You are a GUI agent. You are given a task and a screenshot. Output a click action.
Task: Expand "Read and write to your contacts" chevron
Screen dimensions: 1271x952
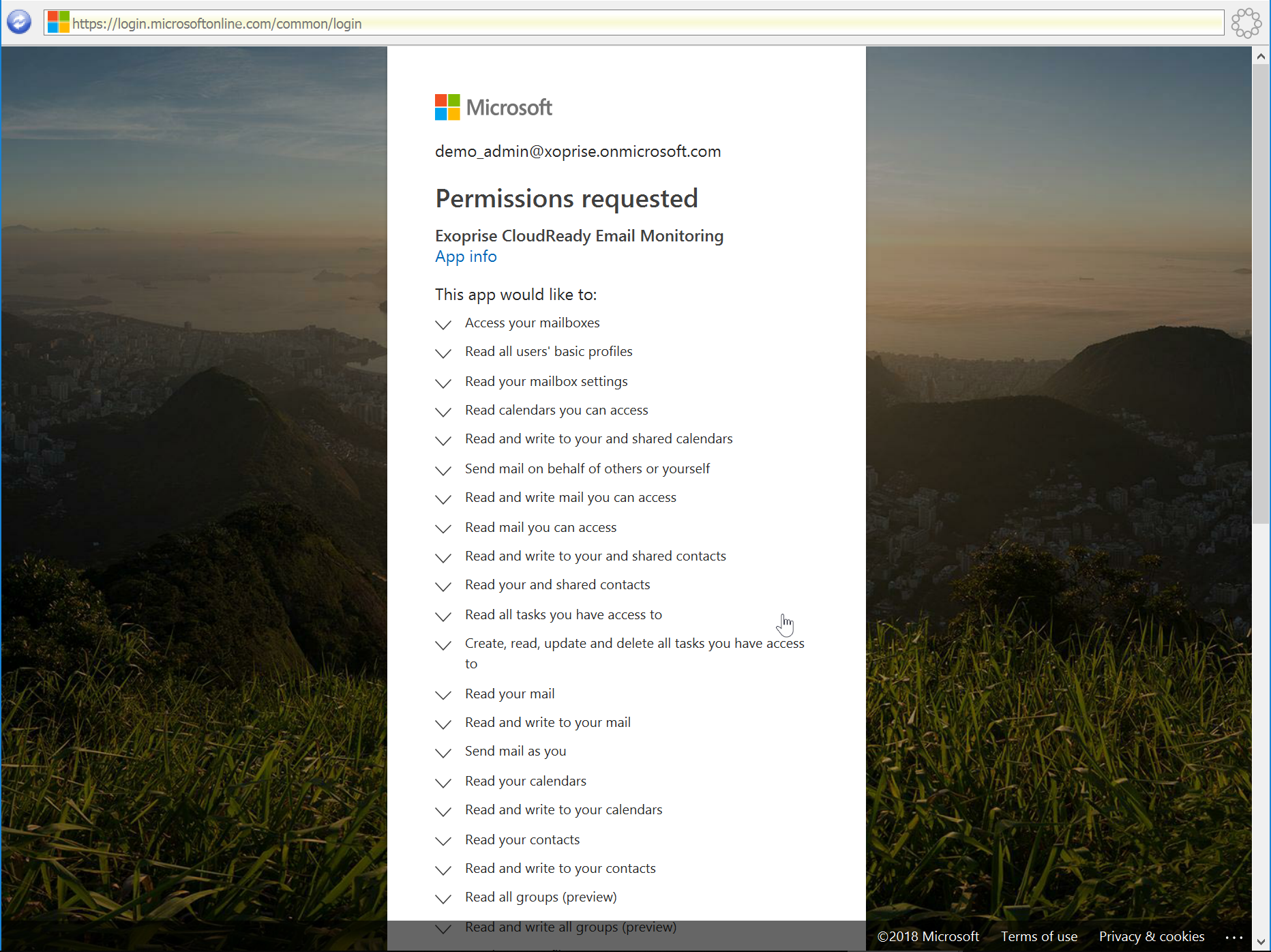coord(443,869)
